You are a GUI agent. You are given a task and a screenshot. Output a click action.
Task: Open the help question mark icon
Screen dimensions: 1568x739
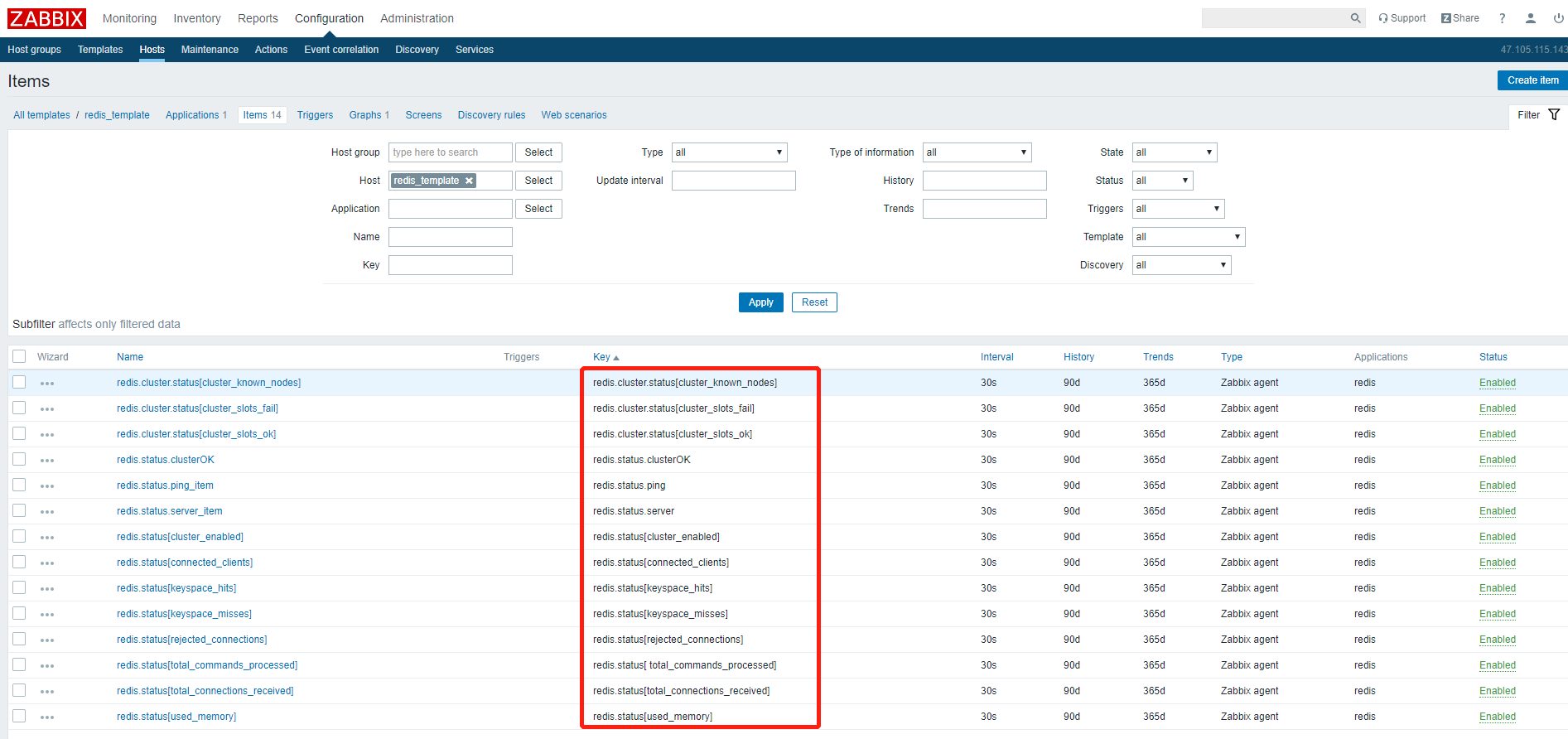tap(1502, 18)
